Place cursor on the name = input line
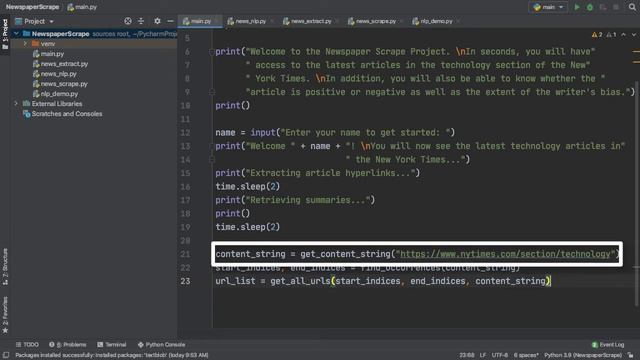The image size is (640, 360). tap(335, 133)
